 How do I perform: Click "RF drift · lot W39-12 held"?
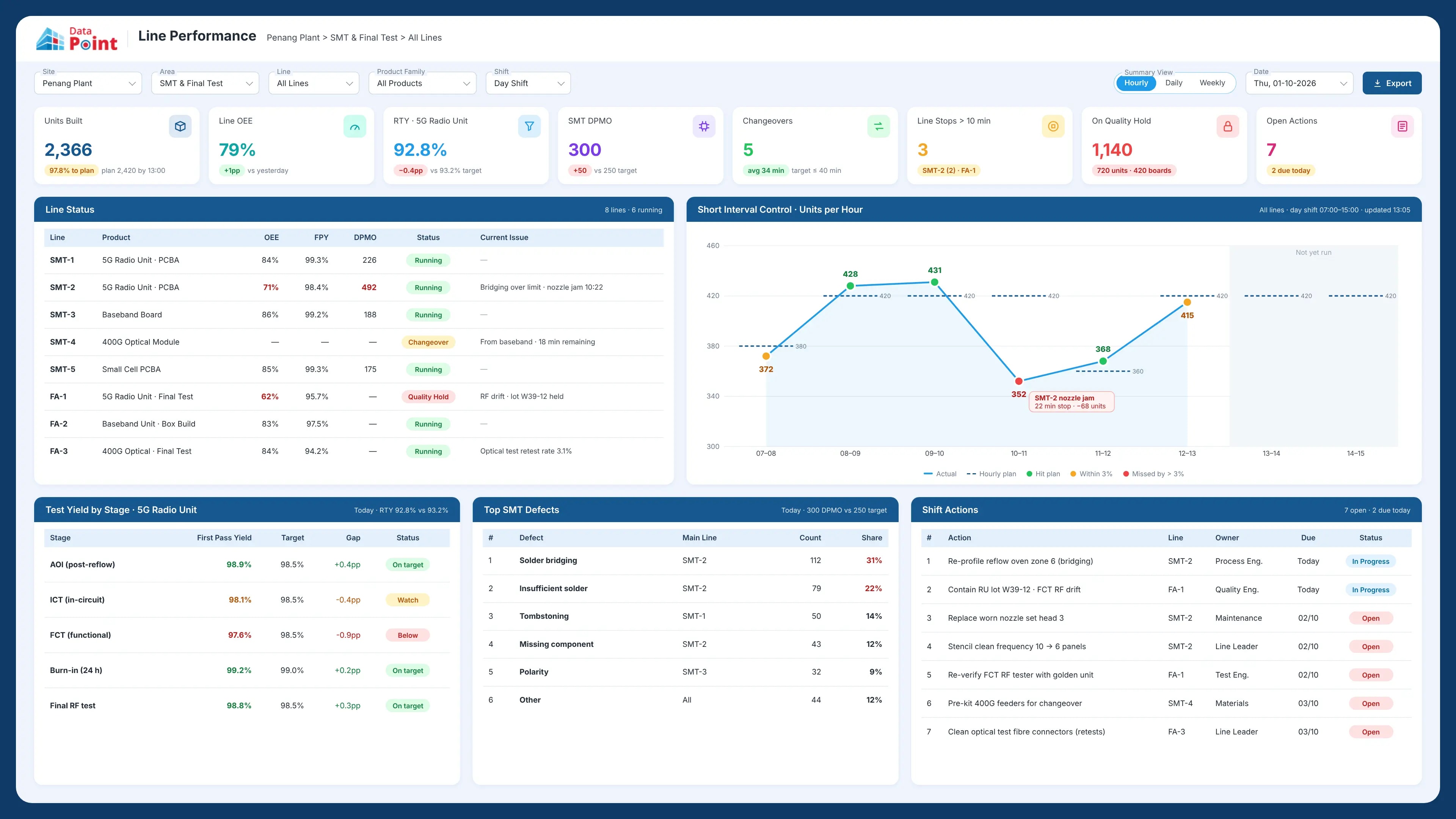coord(522,396)
